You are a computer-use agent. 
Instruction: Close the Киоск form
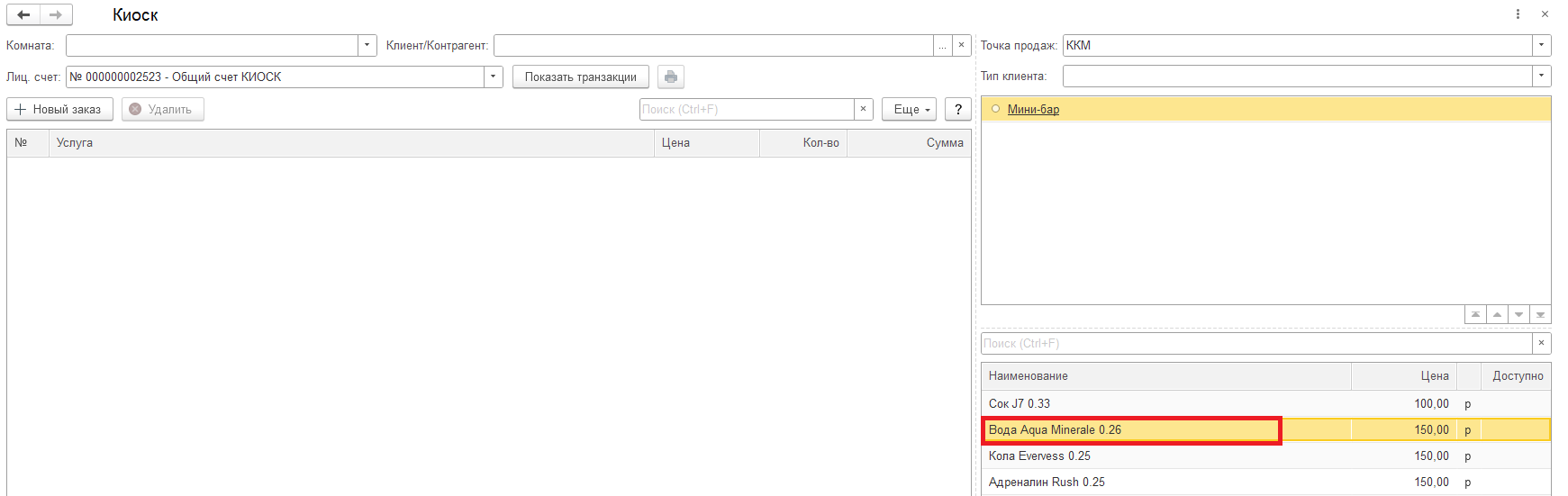pos(1545,14)
